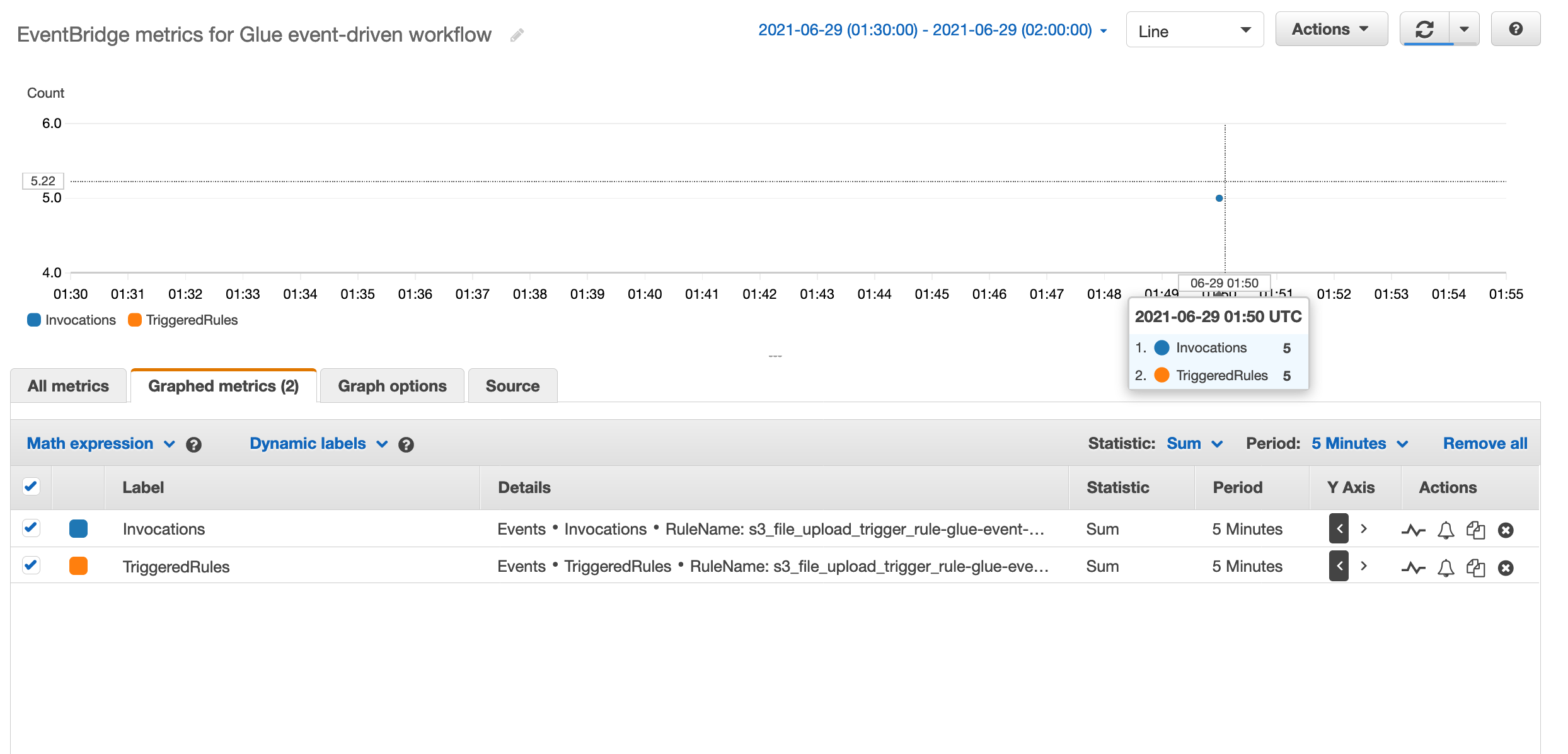The height and width of the screenshot is (754, 1568).
Task: Uncheck the TriggeredRules metric checkbox
Action: pyautogui.click(x=31, y=565)
